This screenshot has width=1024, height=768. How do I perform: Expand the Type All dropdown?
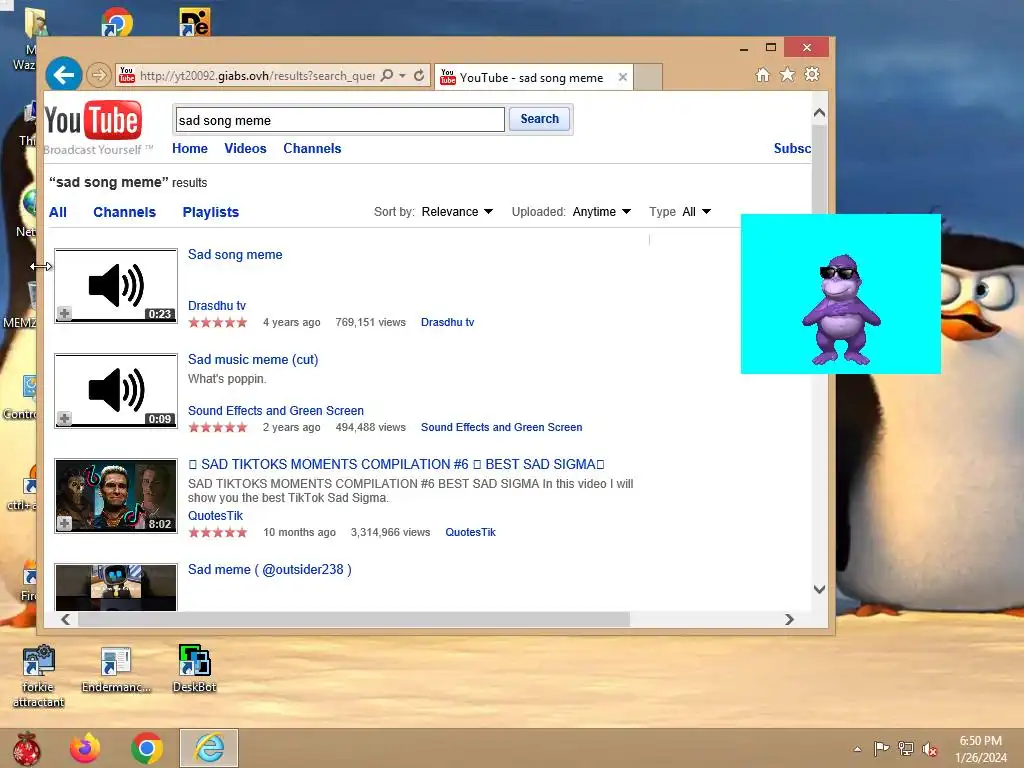pyautogui.click(x=696, y=212)
